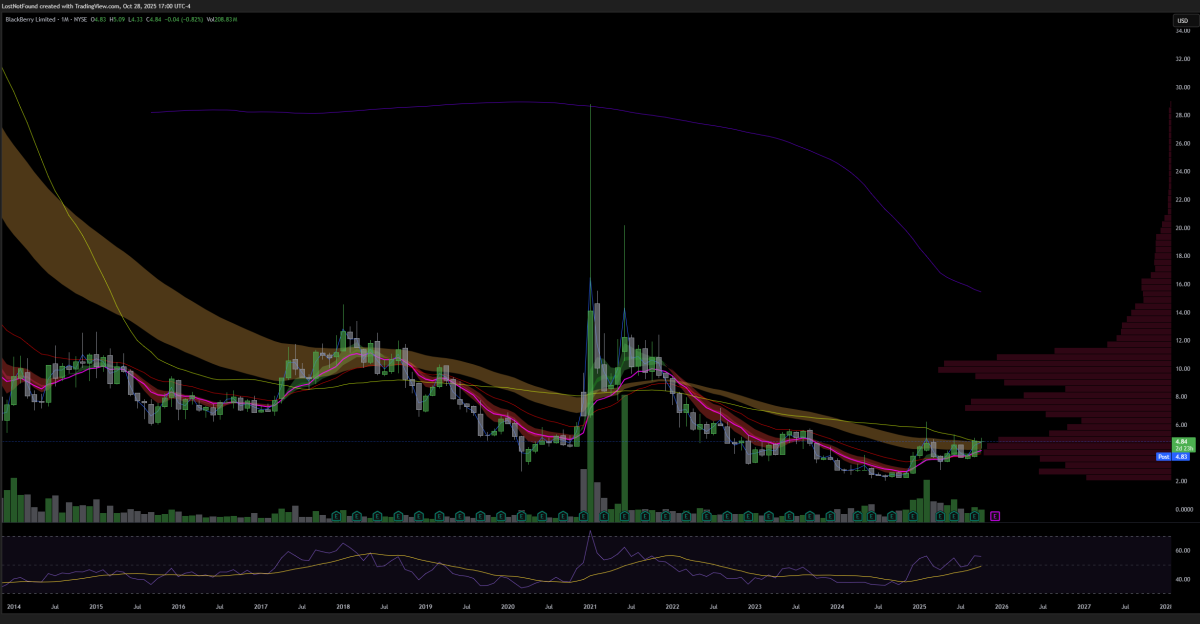
Task: Click the 10.00 level on price scale
Action: 1182,369
